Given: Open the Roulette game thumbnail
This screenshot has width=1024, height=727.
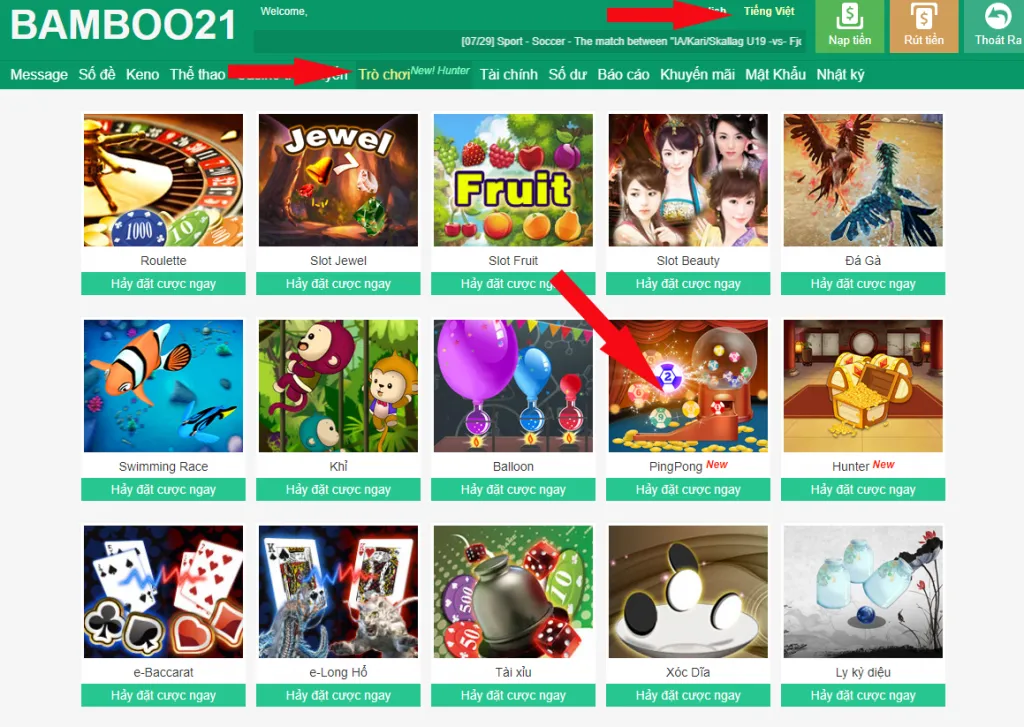Looking at the screenshot, I should click(163, 180).
